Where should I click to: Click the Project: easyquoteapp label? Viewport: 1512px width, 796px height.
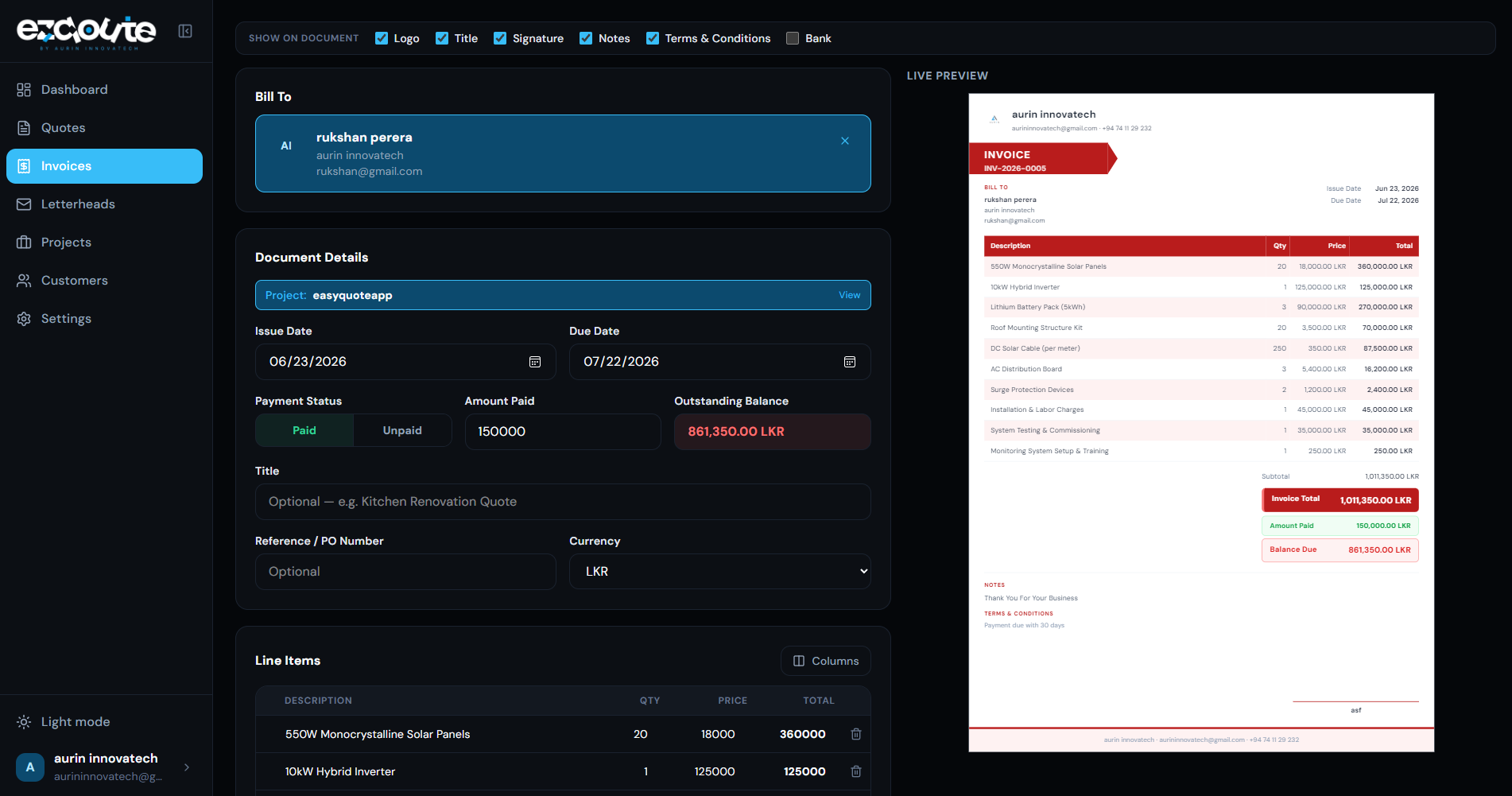[329, 295]
